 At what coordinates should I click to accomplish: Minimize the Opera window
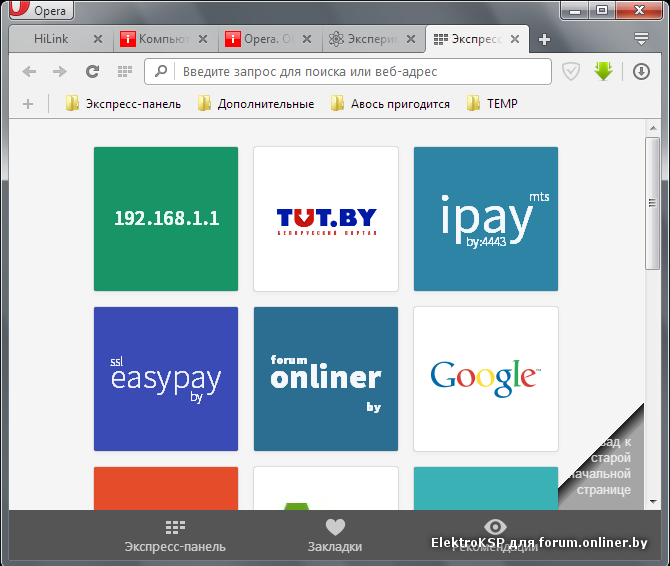(575, 10)
